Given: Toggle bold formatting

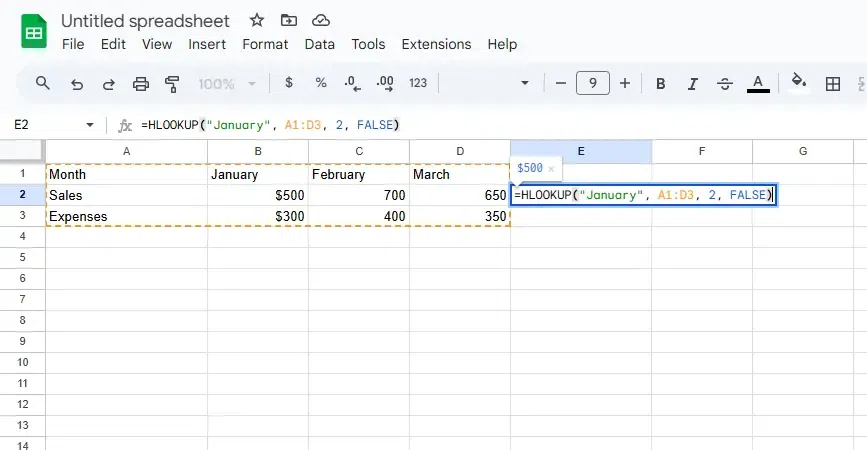Looking at the screenshot, I should (661, 84).
